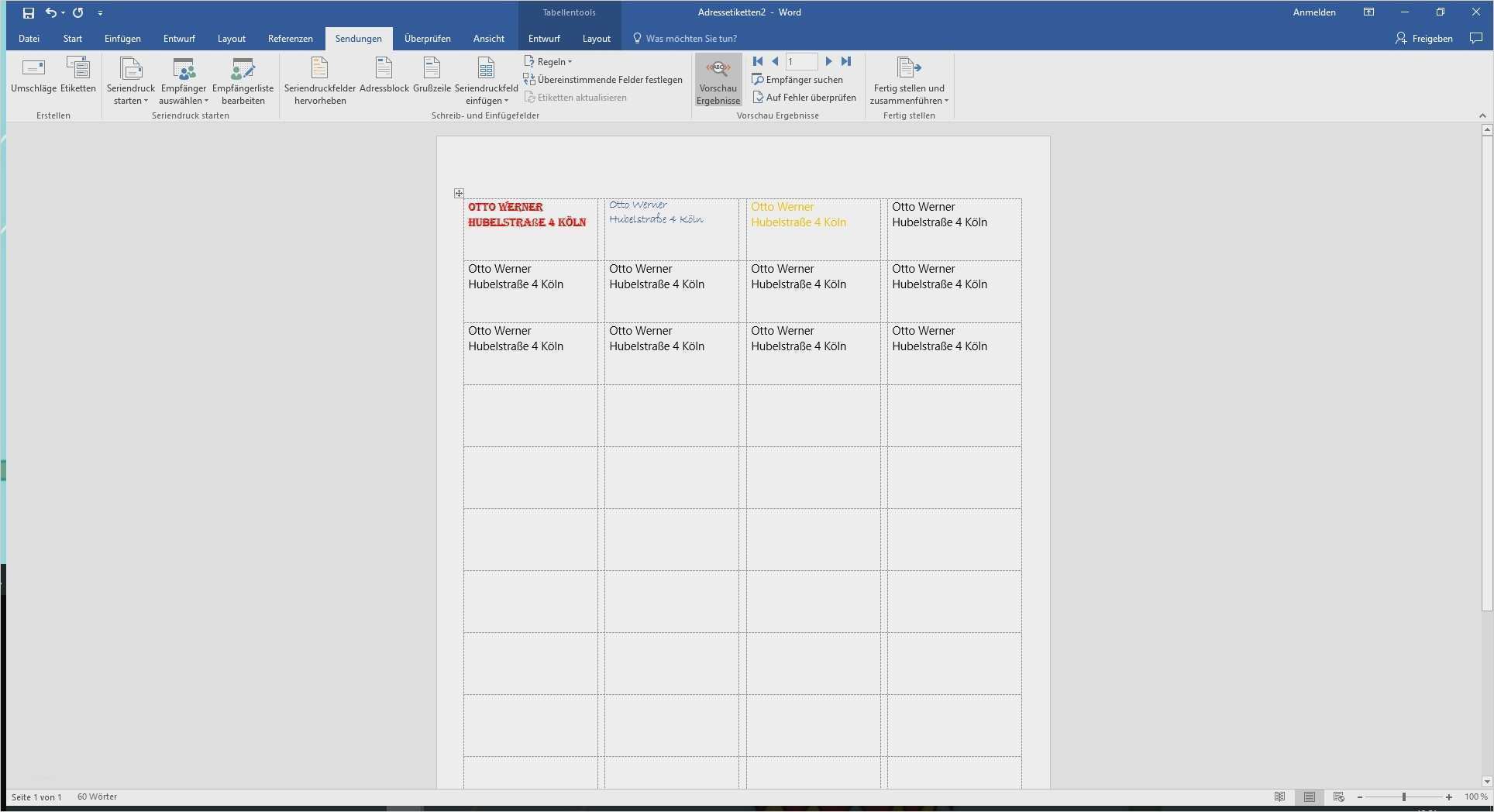This screenshot has width=1494, height=812.
Task: Open the undo history dropdown arrow
Action: coord(63,13)
